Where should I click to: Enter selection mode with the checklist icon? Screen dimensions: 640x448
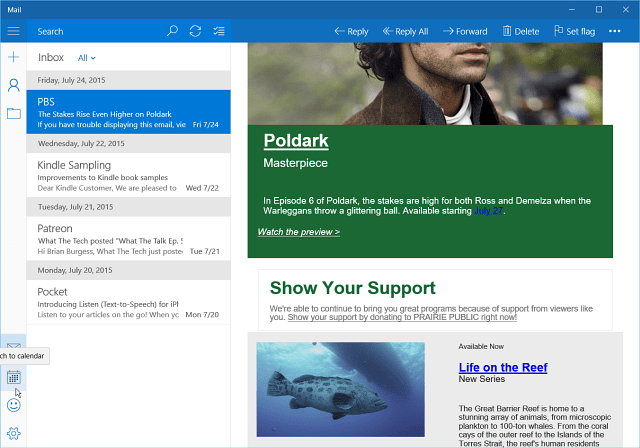219,31
